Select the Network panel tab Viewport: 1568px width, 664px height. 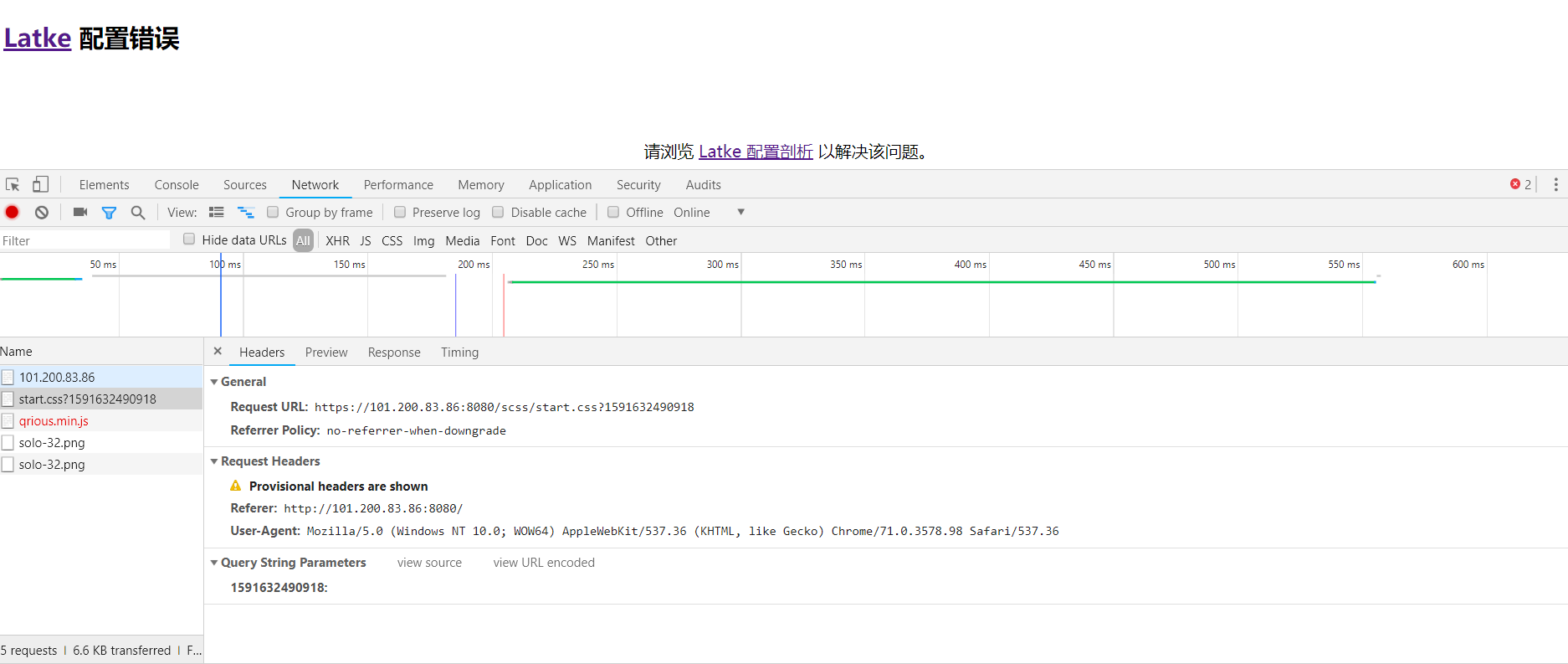[315, 184]
